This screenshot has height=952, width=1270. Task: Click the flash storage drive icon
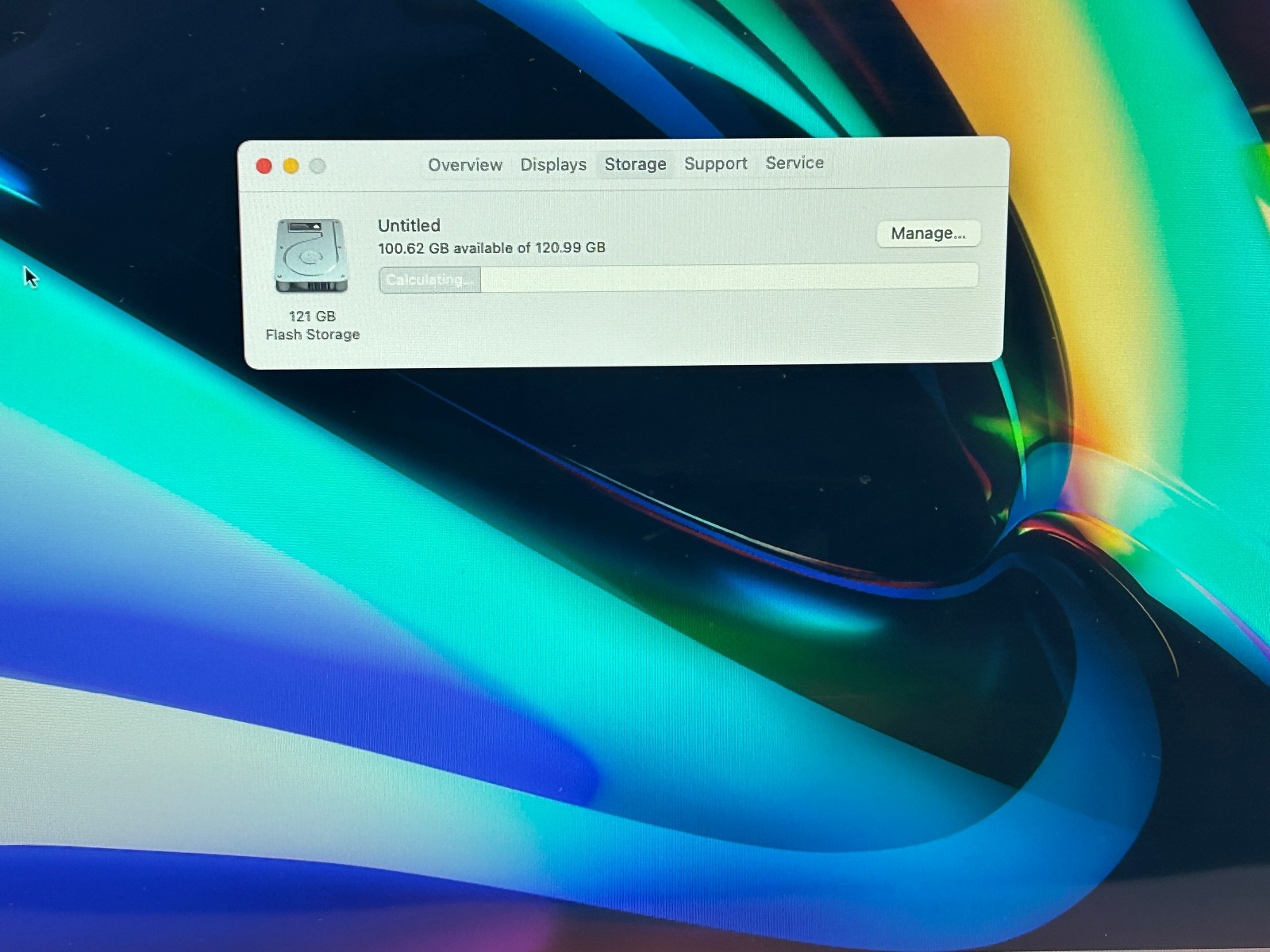[311, 255]
